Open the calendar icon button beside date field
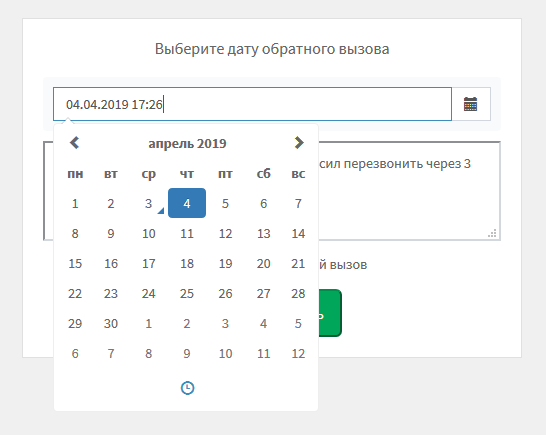546x435 pixels. tap(471, 104)
